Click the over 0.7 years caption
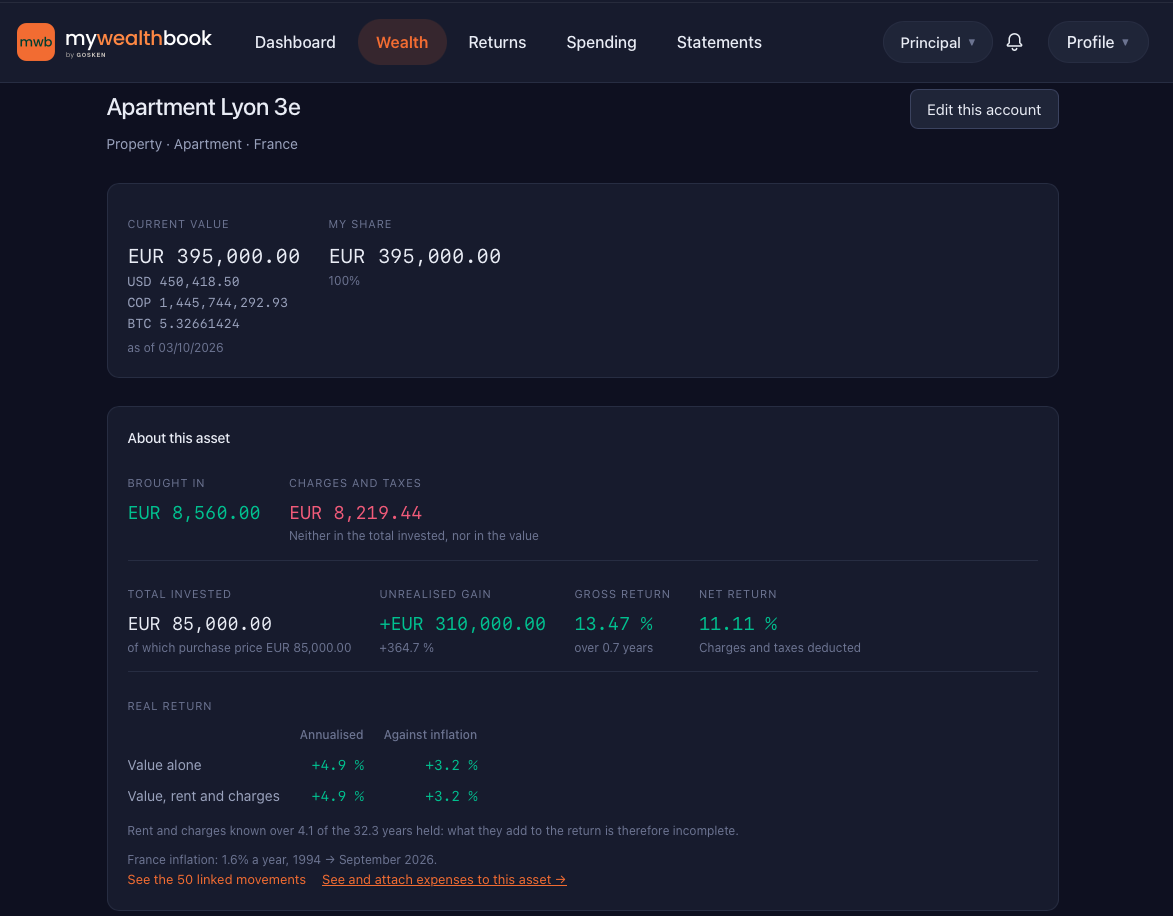1173x916 pixels. (613, 647)
